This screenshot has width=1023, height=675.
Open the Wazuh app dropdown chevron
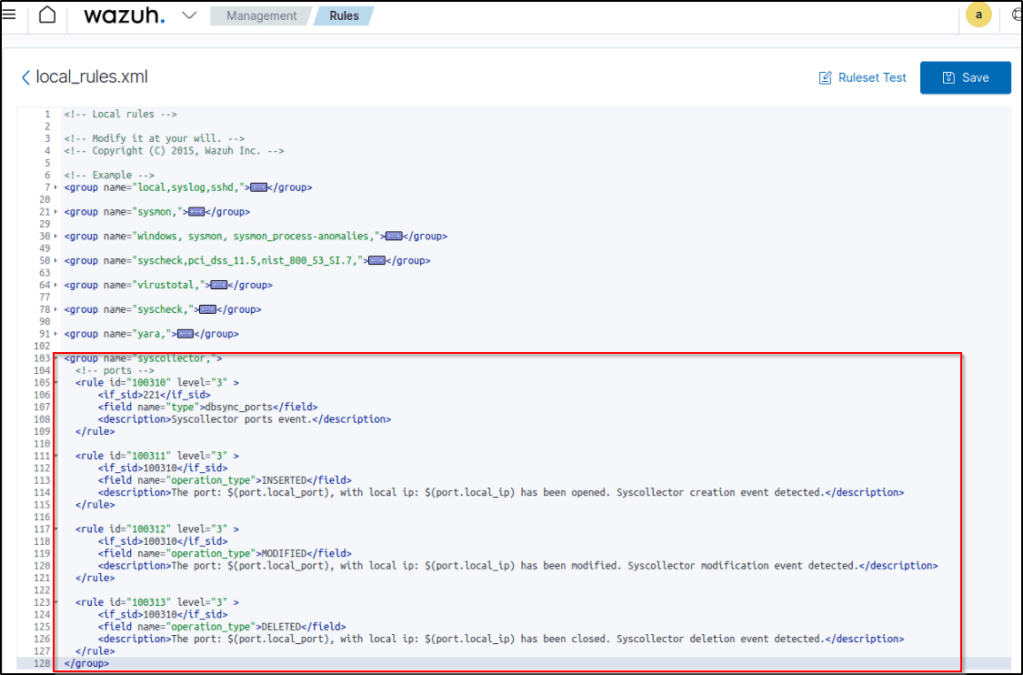(189, 16)
